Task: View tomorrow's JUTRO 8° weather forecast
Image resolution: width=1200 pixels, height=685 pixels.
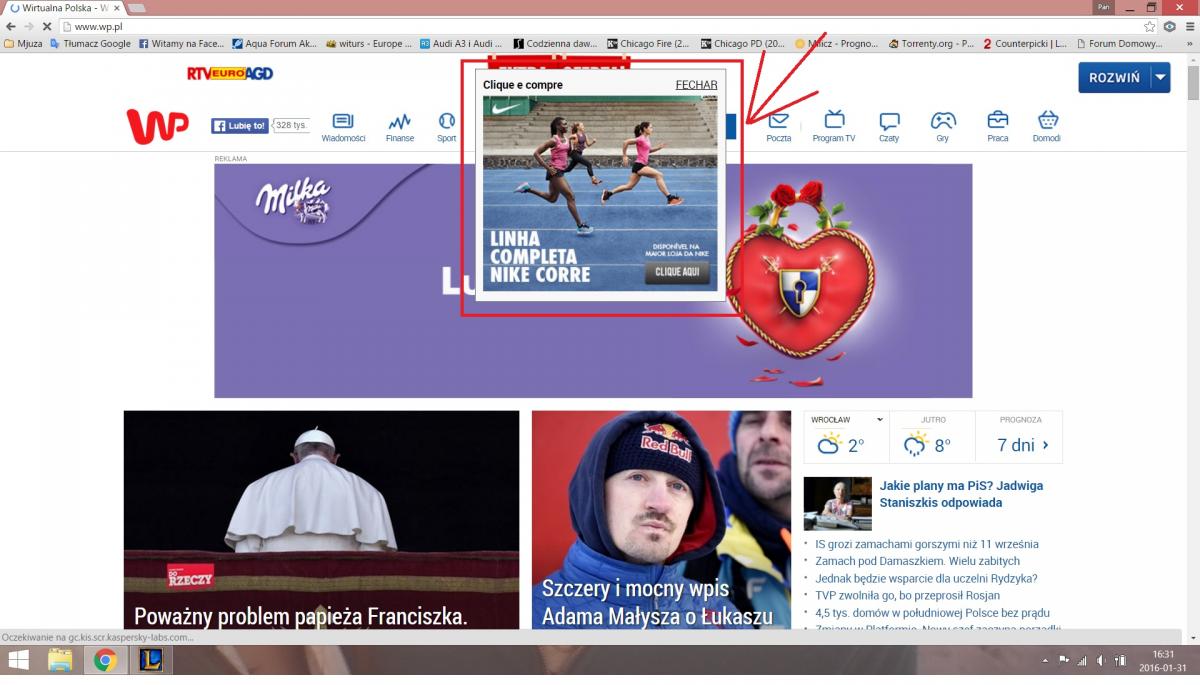Action: point(932,437)
